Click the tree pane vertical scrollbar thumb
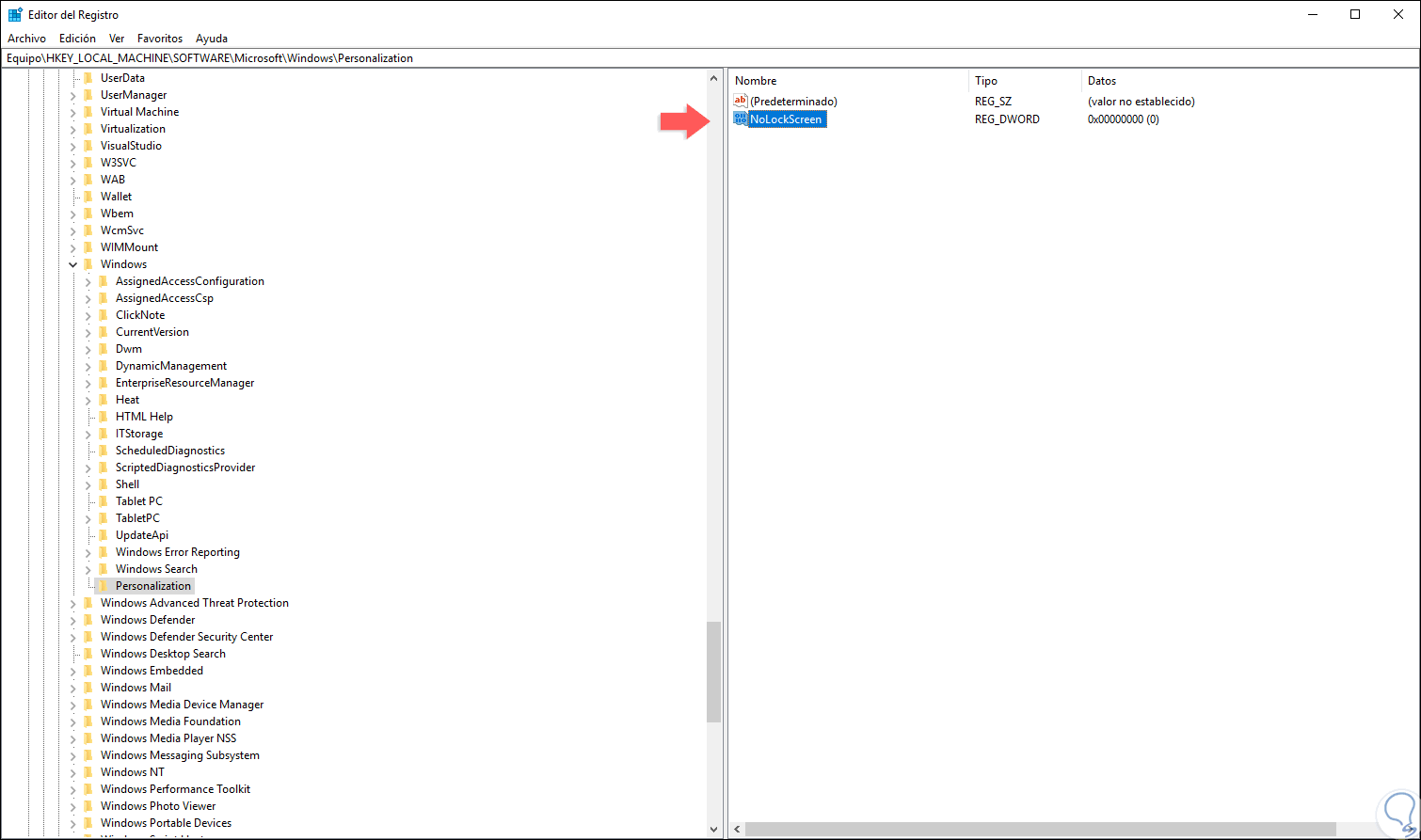1421x840 pixels. (x=714, y=672)
